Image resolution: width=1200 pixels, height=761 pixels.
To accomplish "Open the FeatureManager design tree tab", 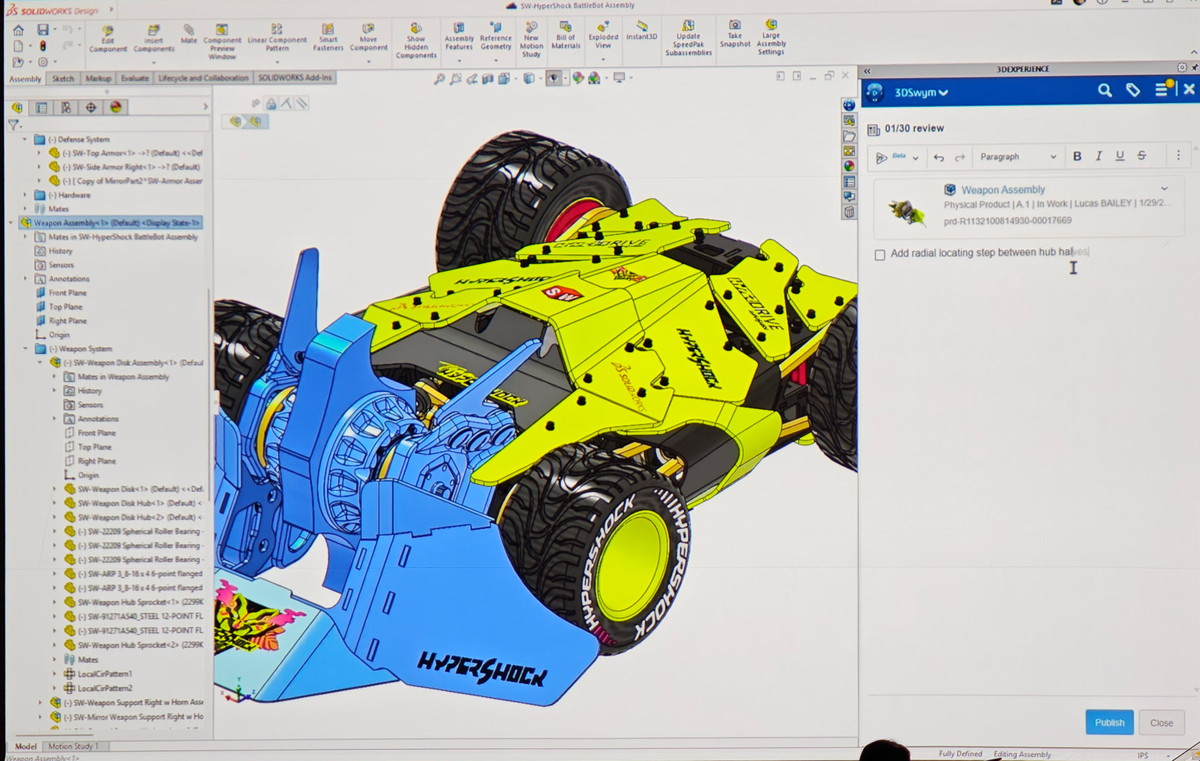I will click(x=17, y=107).
